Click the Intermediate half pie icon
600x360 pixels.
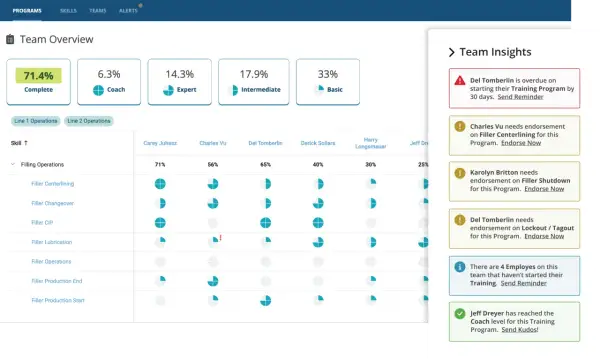click(x=233, y=90)
